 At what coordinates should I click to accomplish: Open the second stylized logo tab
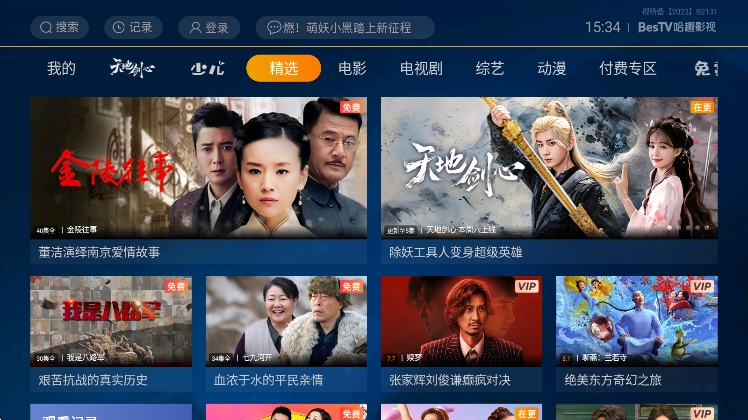click(x=208, y=69)
